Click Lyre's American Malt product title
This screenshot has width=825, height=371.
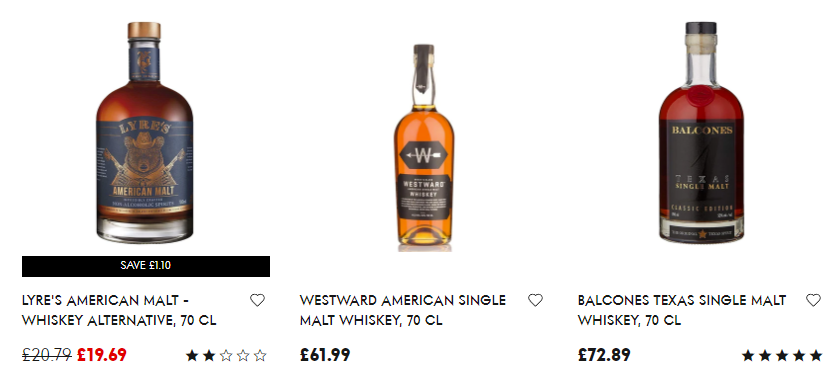[119, 310]
